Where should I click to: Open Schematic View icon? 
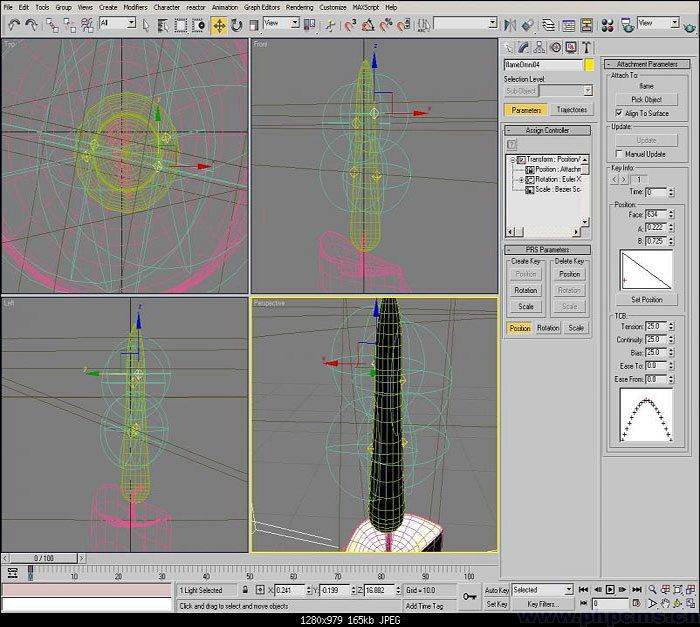pyautogui.click(x=586, y=25)
